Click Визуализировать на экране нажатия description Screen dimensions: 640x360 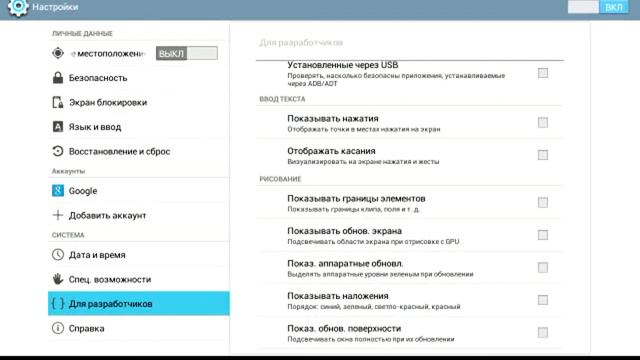click(x=363, y=162)
